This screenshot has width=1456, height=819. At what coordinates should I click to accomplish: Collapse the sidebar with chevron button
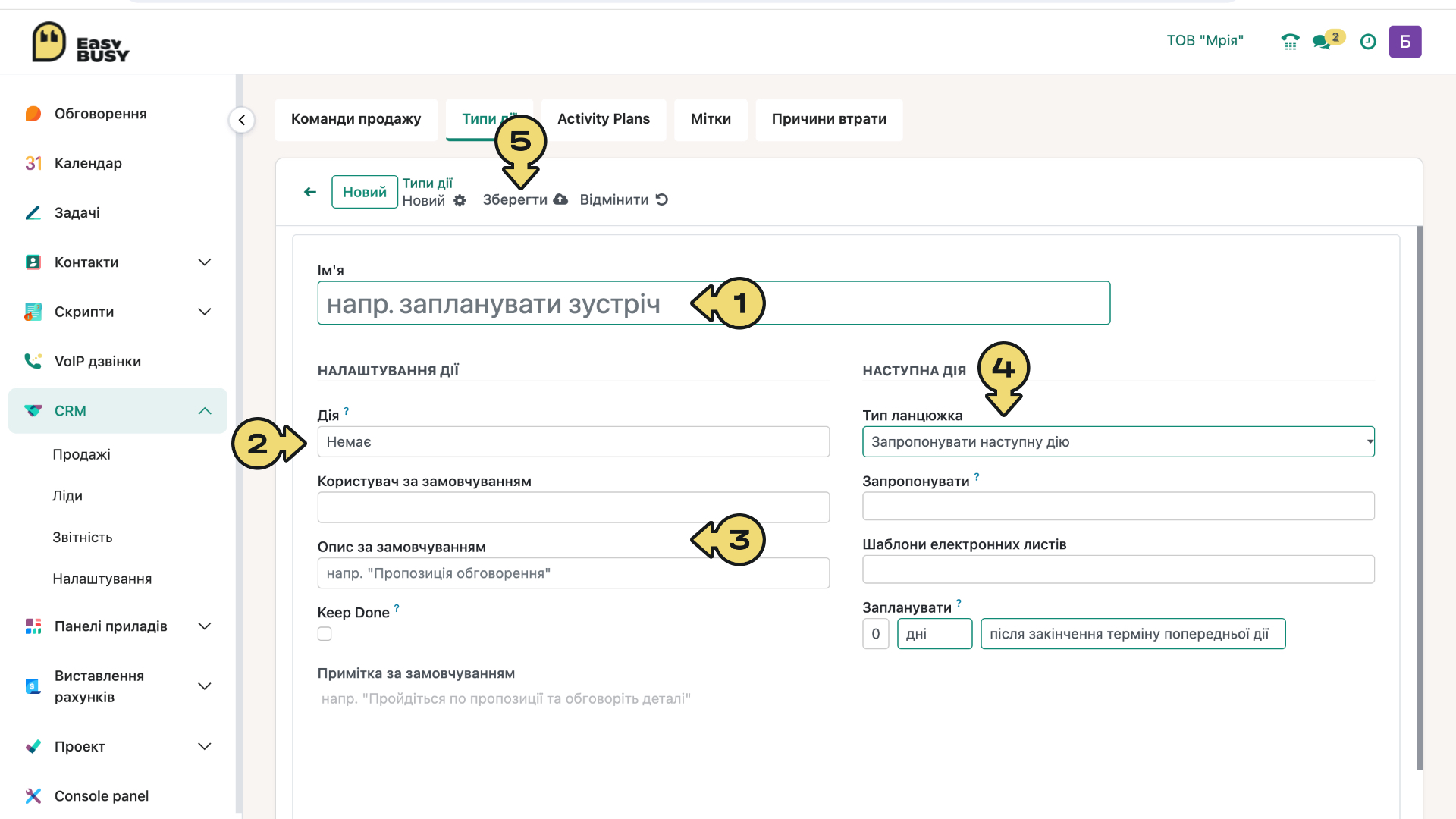point(242,120)
